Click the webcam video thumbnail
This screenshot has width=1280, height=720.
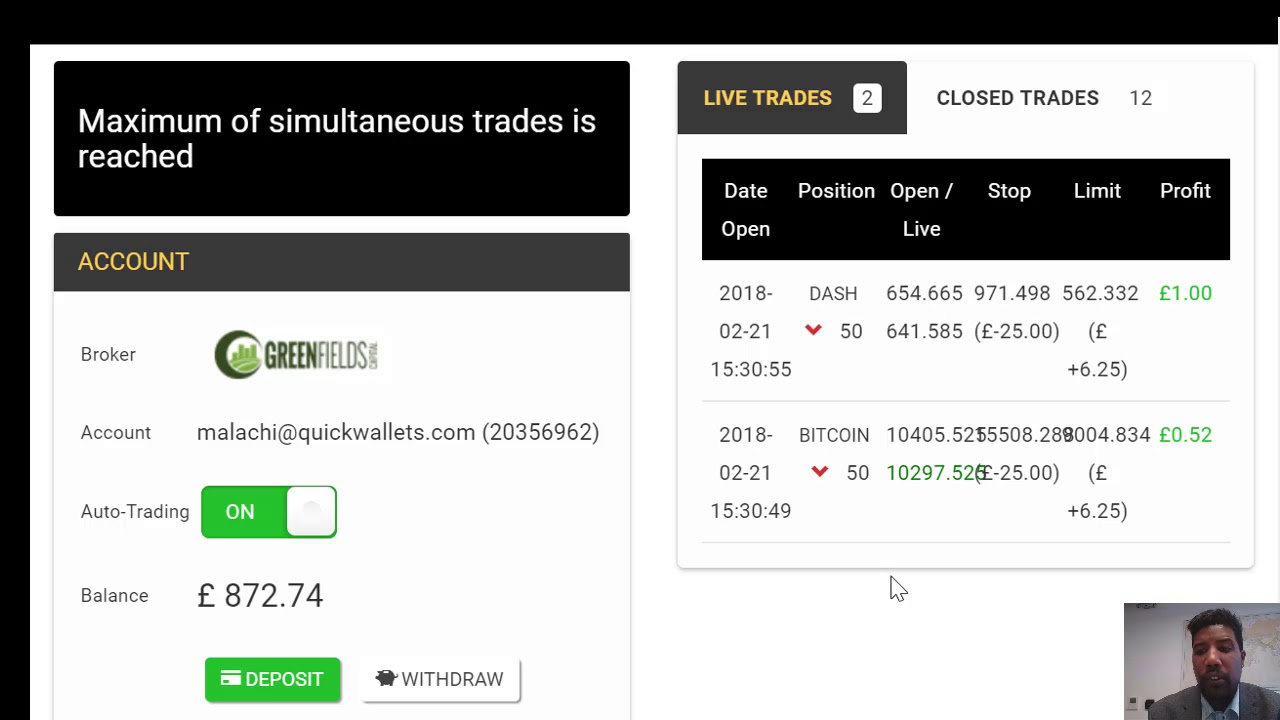tap(1201, 661)
